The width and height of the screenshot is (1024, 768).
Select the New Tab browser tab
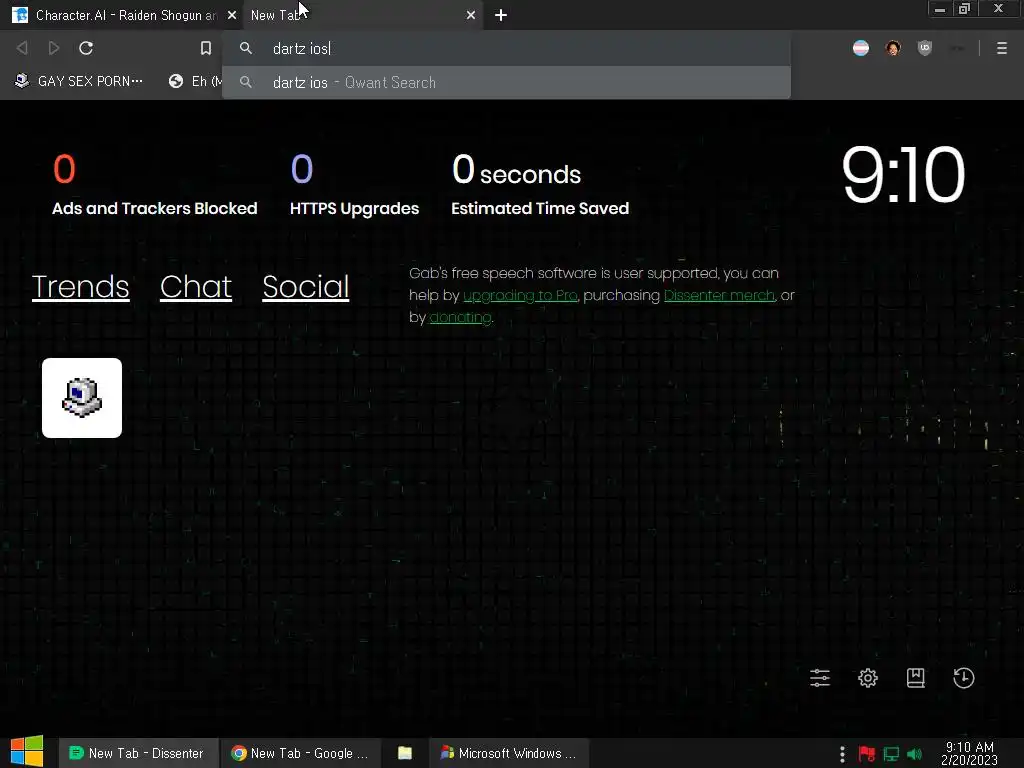click(x=362, y=15)
